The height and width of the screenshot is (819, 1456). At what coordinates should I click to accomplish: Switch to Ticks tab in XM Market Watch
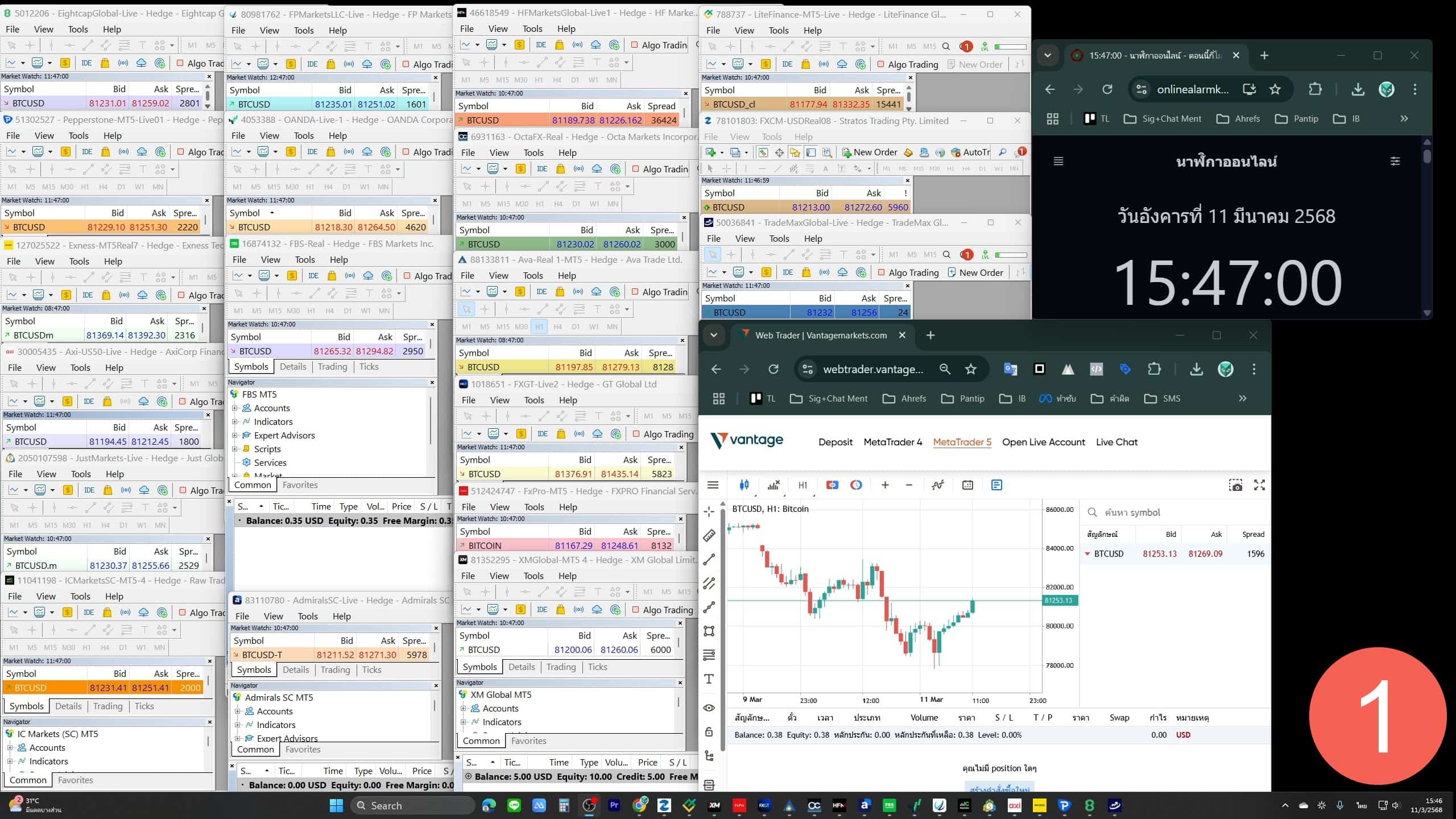[597, 667]
